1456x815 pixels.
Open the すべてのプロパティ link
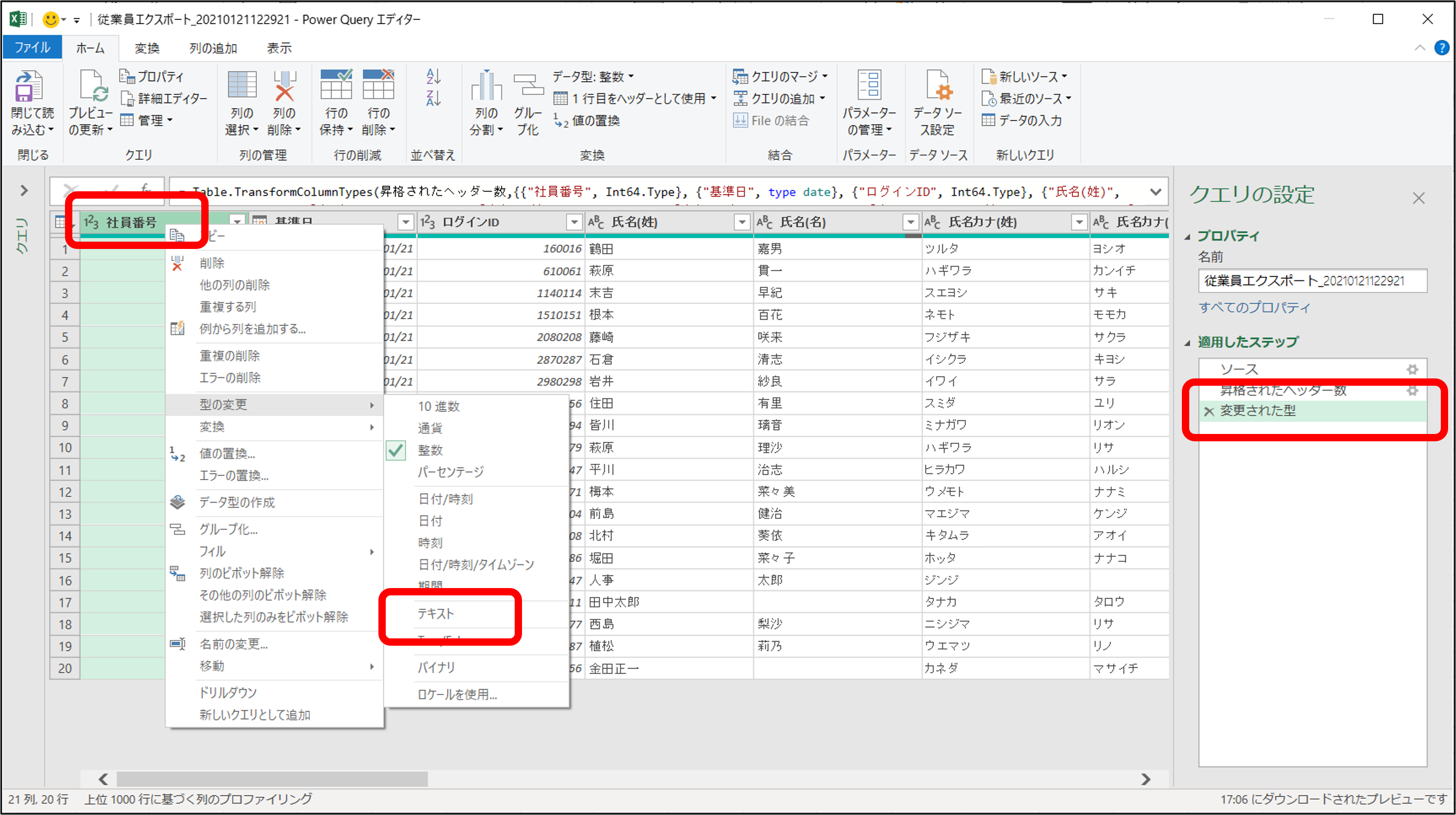pos(1254,308)
